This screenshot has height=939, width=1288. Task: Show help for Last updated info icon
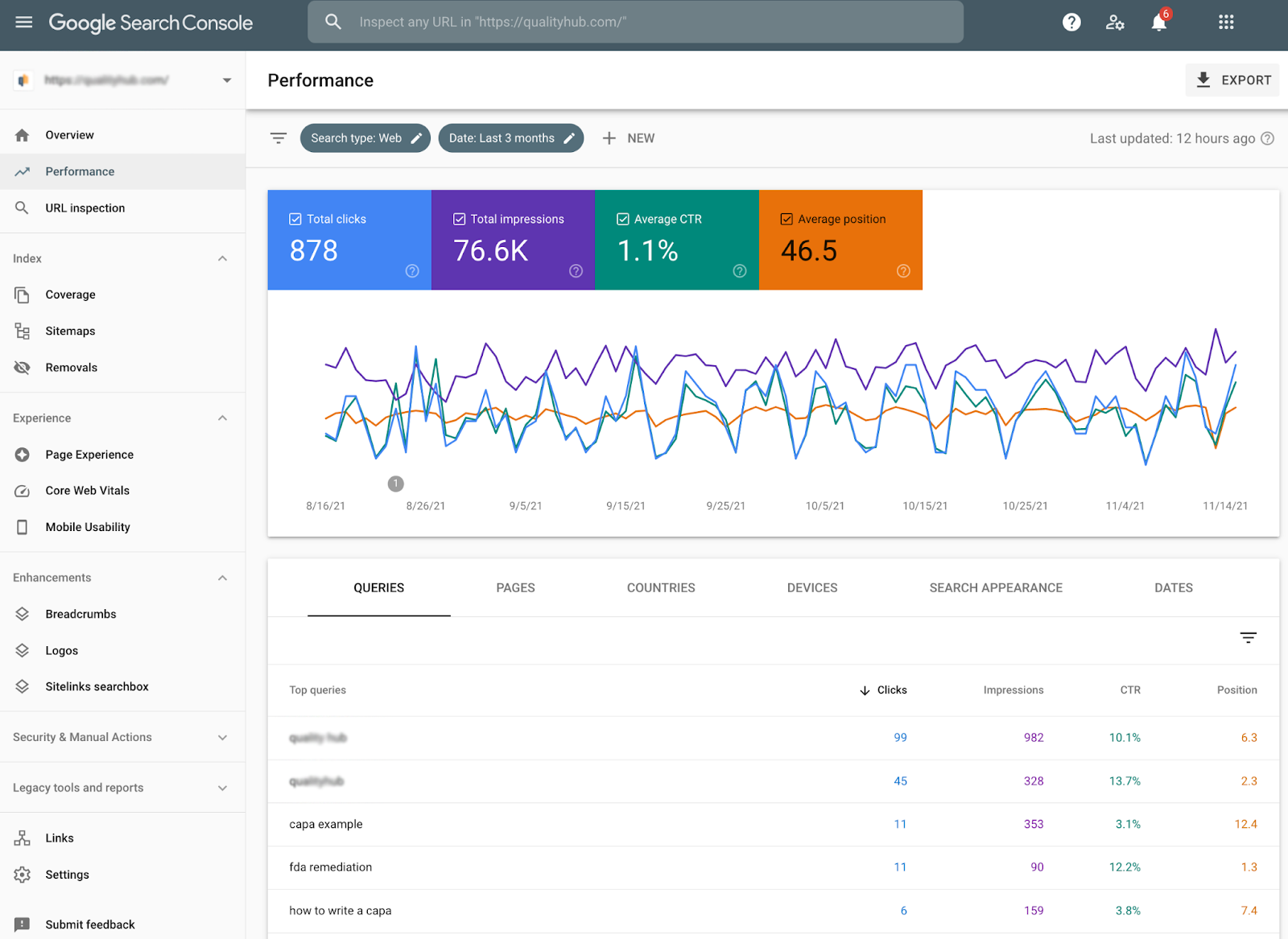[1267, 138]
